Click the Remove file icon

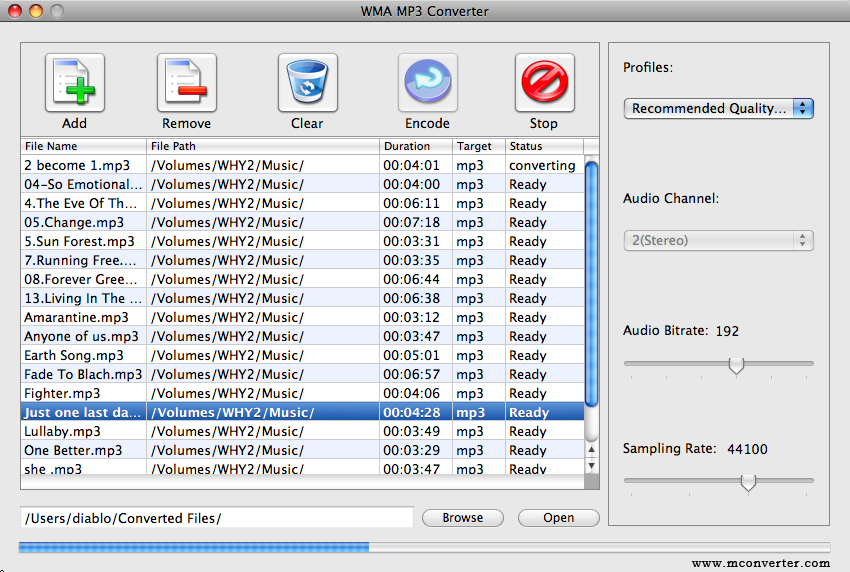click(186, 84)
